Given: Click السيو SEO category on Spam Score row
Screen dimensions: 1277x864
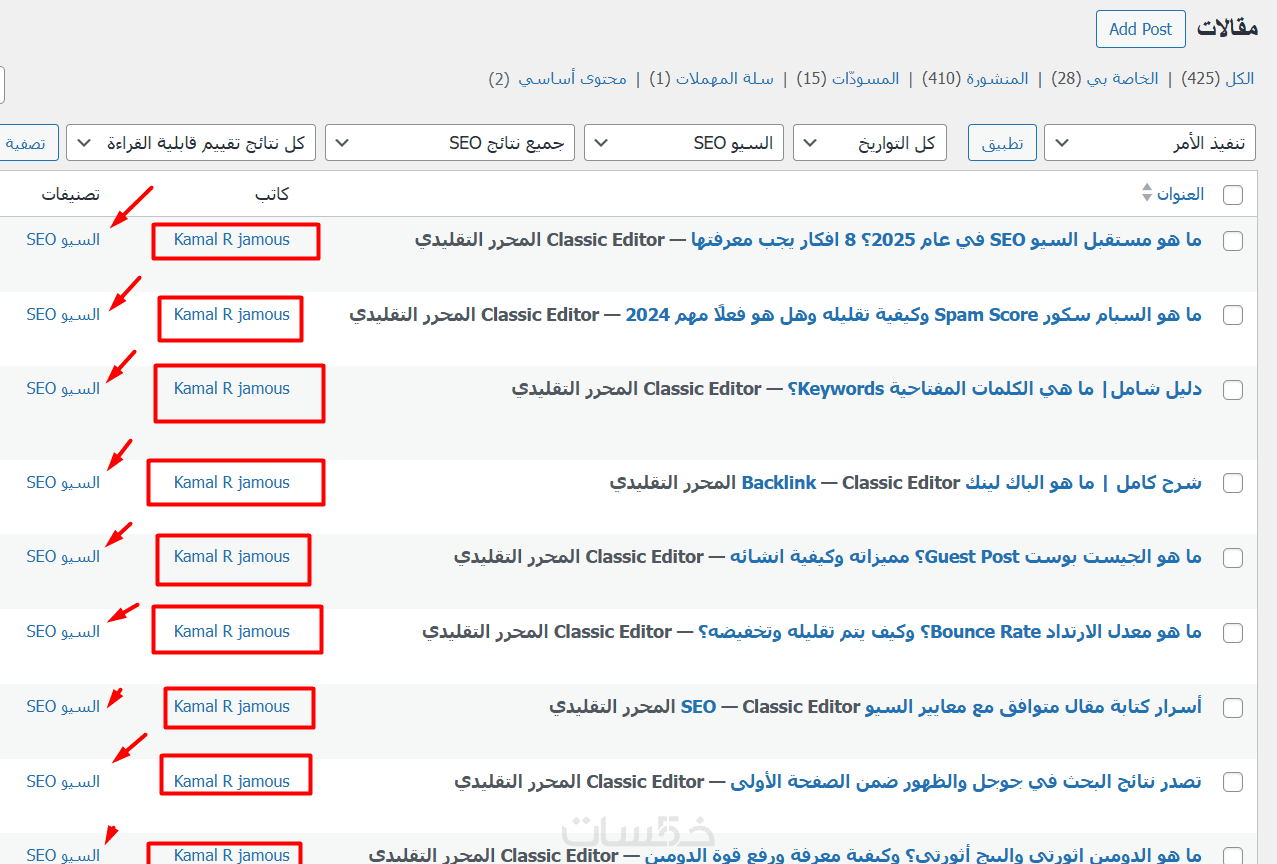Looking at the screenshot, I should click(63, 315).
